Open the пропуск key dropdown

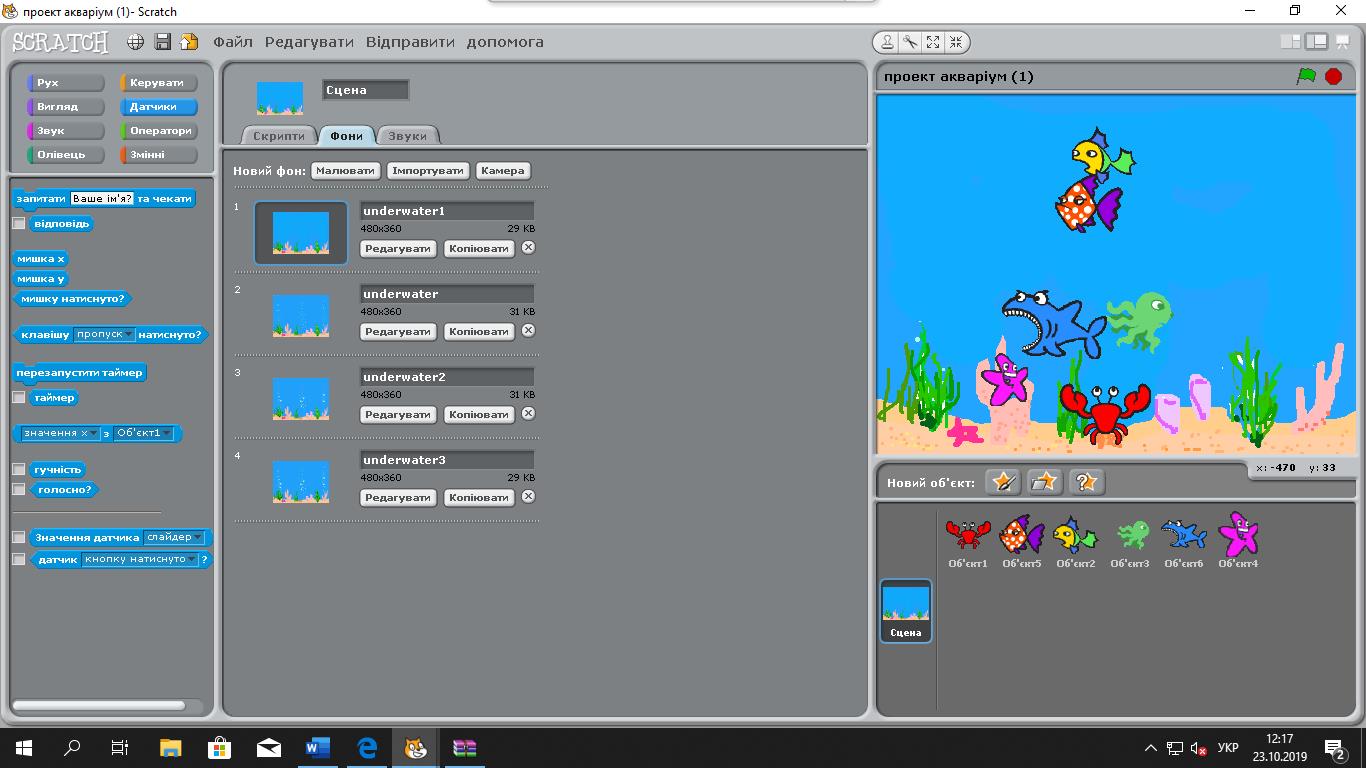pos(104,335)
